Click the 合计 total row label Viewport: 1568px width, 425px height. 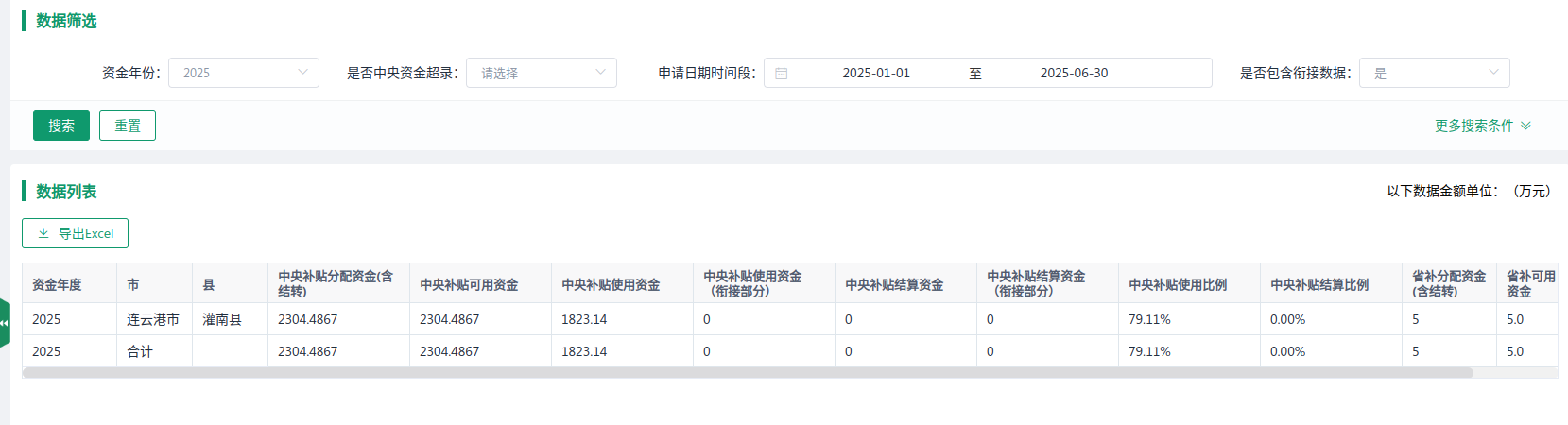coord(140,351)
